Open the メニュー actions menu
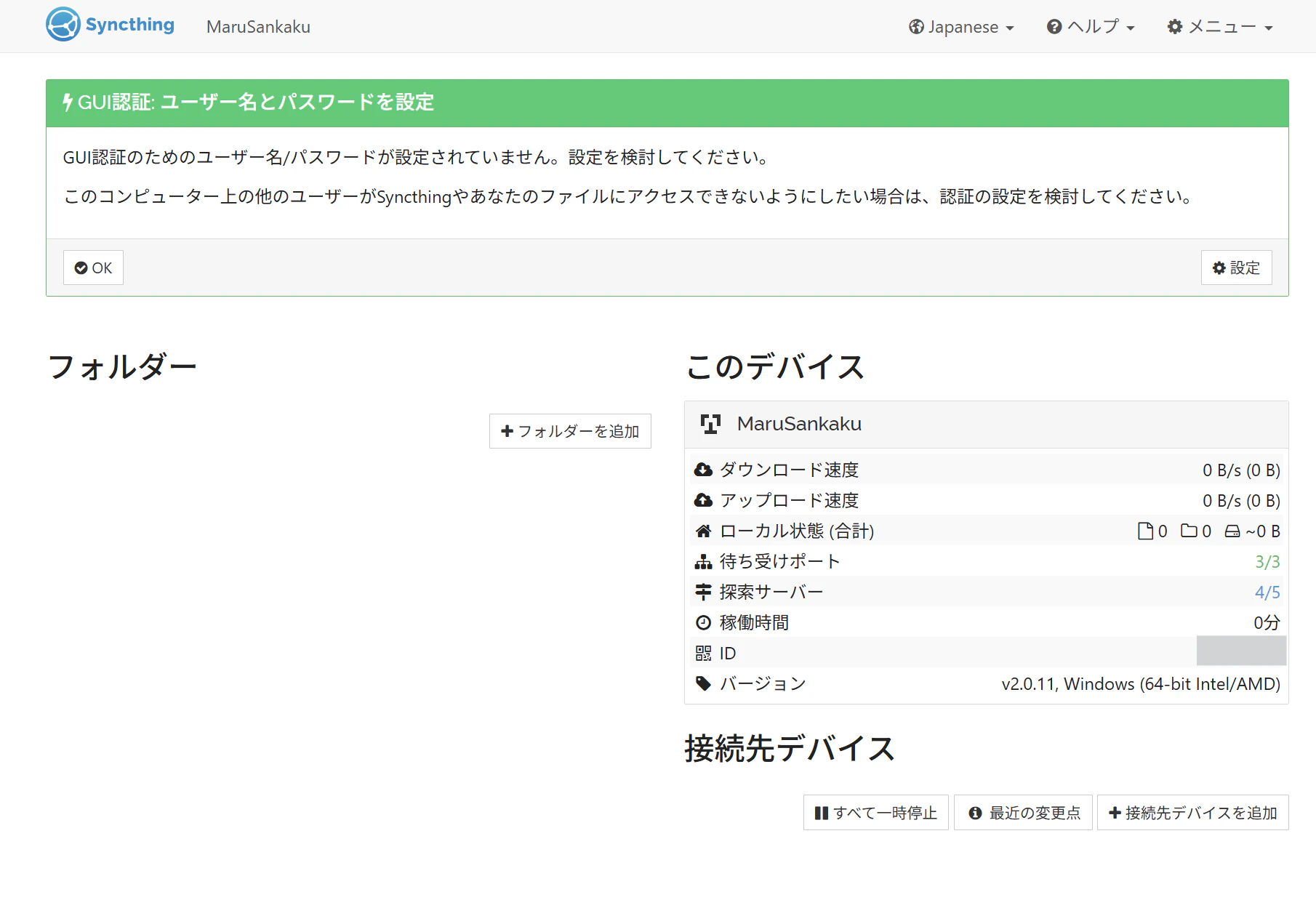This screenshot has height=900, width=1316. (x=1220, y=27)
